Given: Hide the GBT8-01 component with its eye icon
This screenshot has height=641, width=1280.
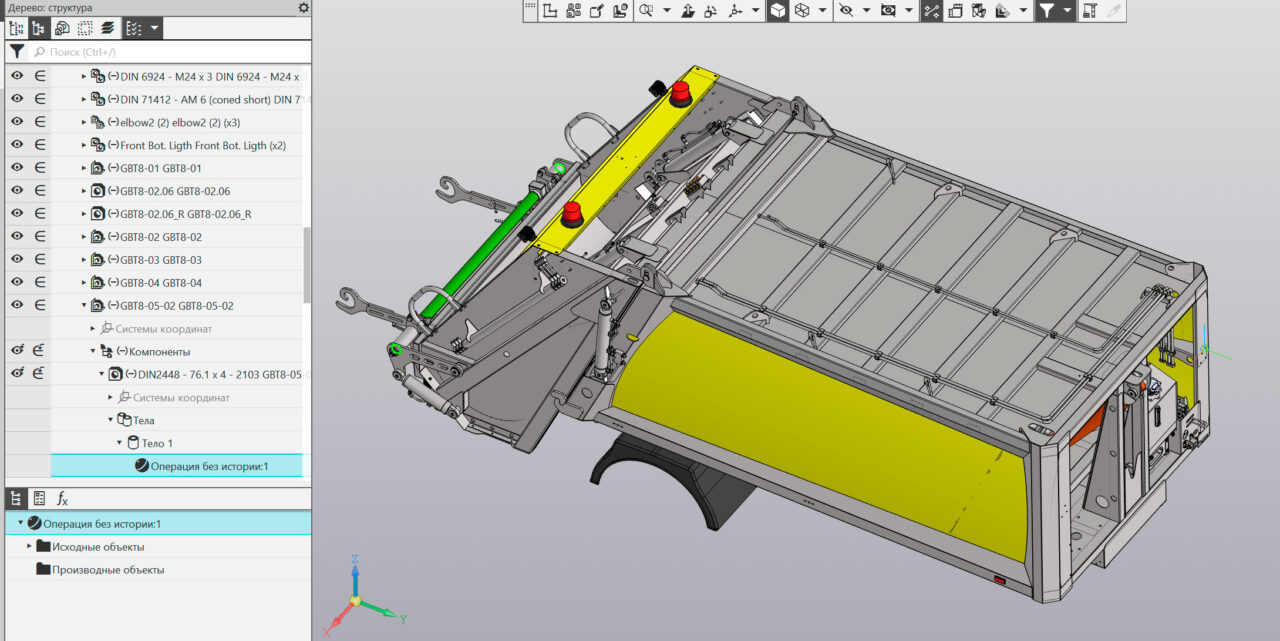Looking at the screenshot, I should pyautogui.click(x=17, y=168).
